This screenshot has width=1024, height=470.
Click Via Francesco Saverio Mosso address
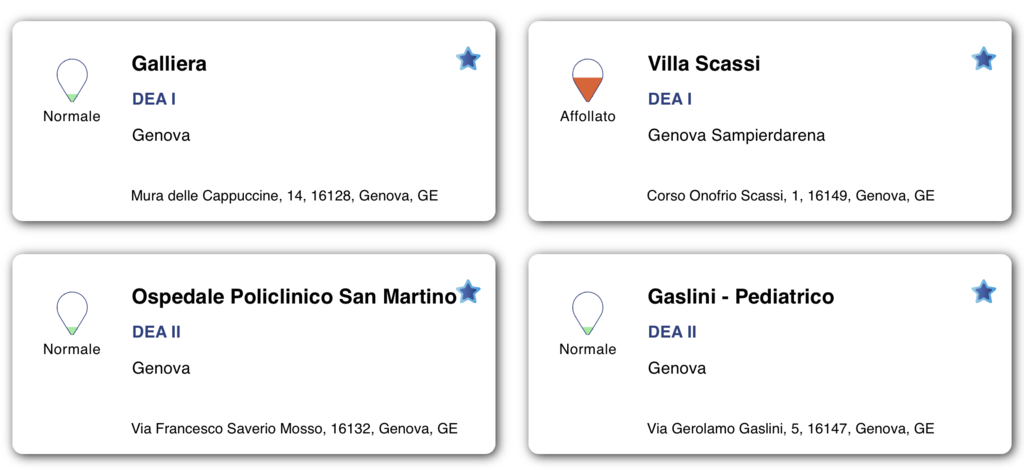295,429
